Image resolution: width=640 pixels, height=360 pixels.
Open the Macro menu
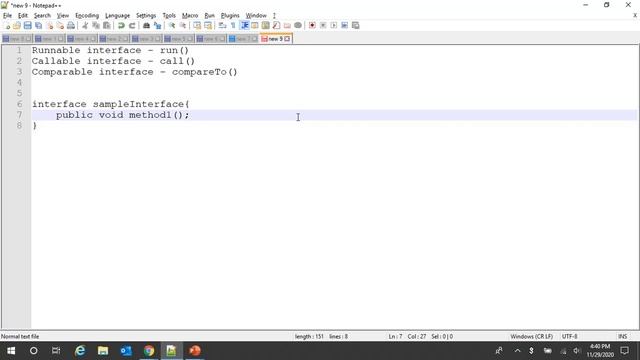pos(190,16)
